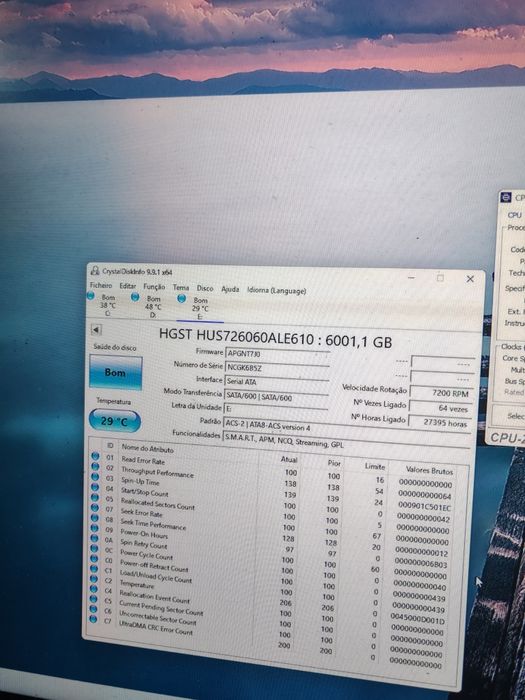
Task: Switch to the 38 °C drive C: tab
Action: click(x=108, y=304)
